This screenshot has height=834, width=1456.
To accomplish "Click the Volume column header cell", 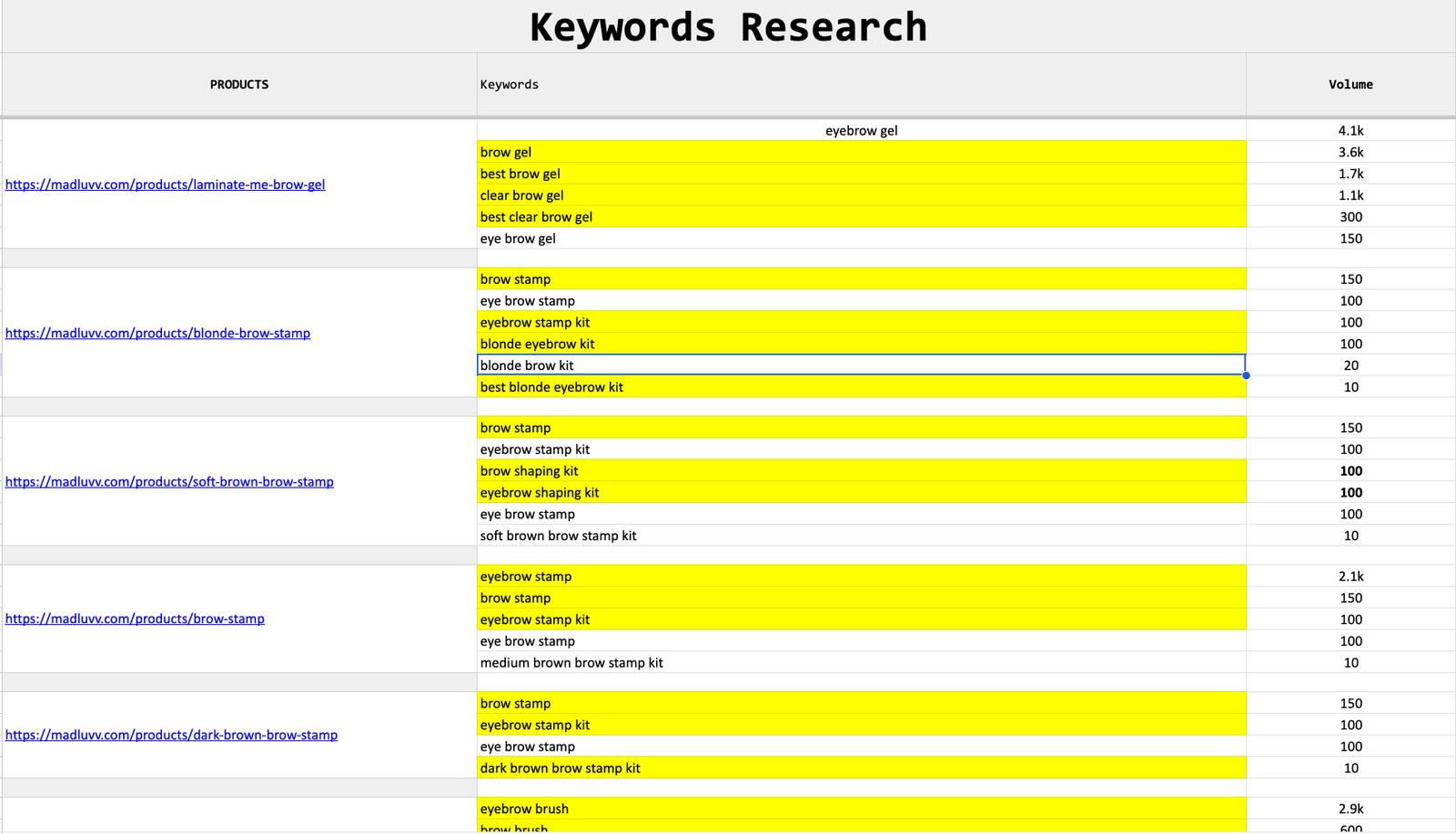I will [x=1350, y=85].
